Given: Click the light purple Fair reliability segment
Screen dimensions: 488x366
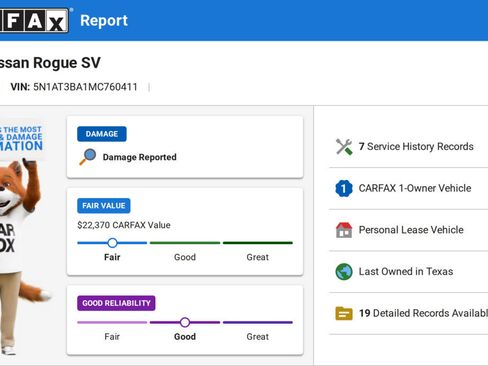Looking at the screenshot, I should point(112,322).
